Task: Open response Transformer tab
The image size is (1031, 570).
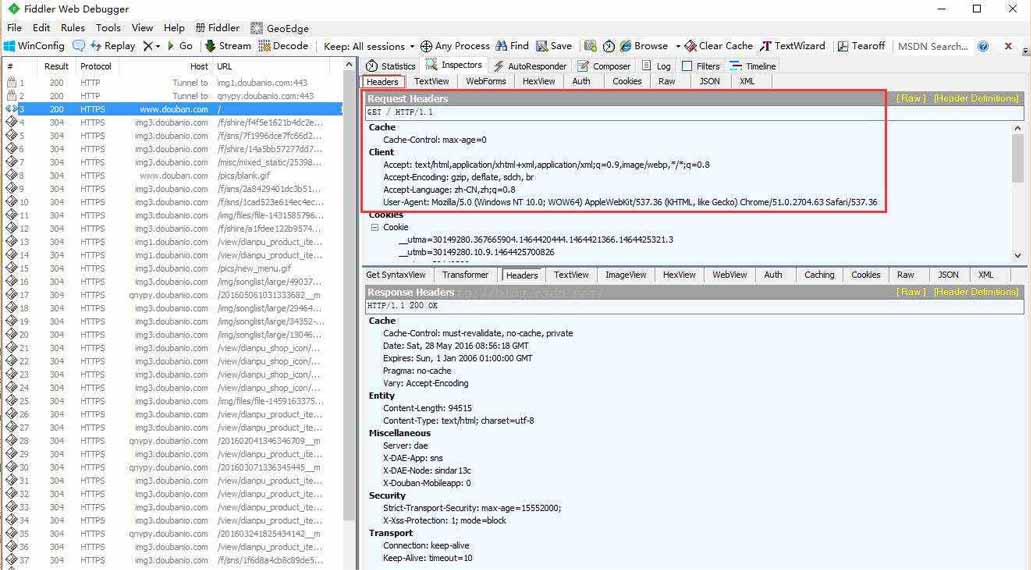Action: pyautogui.click(x=465, y=275)
